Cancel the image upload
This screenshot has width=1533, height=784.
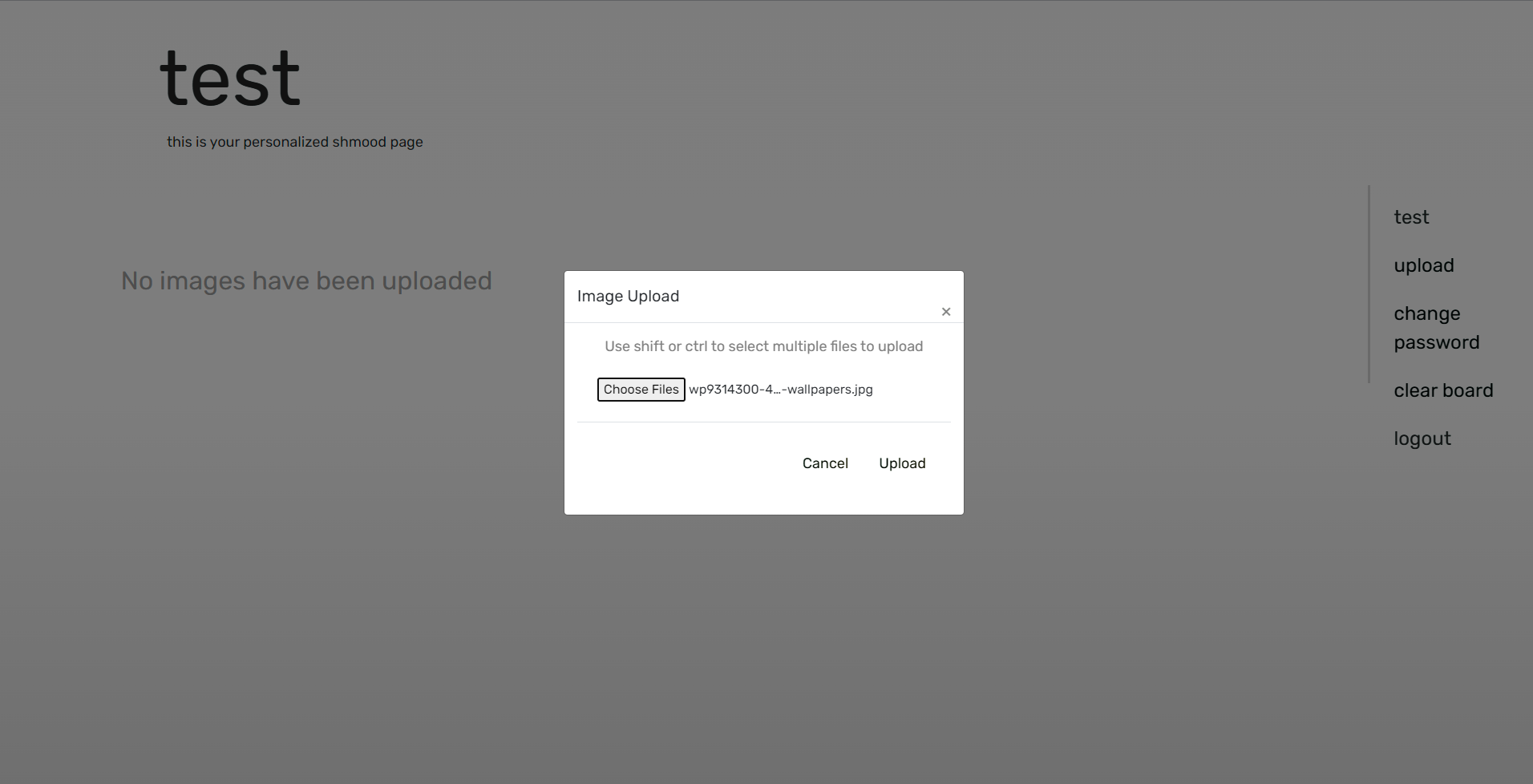tap(825, 463)
